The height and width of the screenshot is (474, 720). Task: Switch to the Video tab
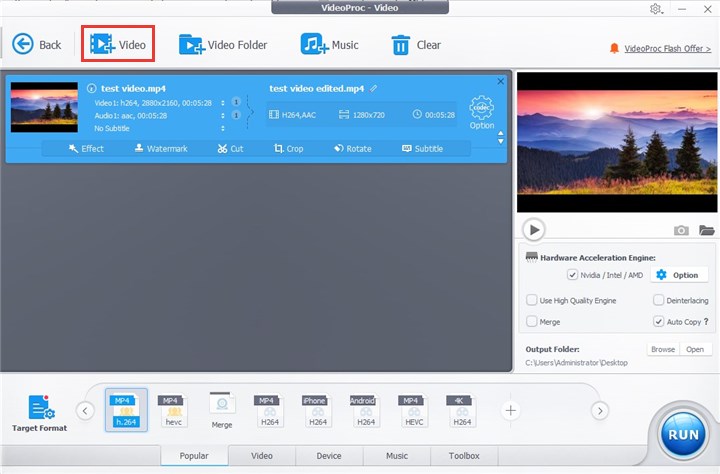262,456
